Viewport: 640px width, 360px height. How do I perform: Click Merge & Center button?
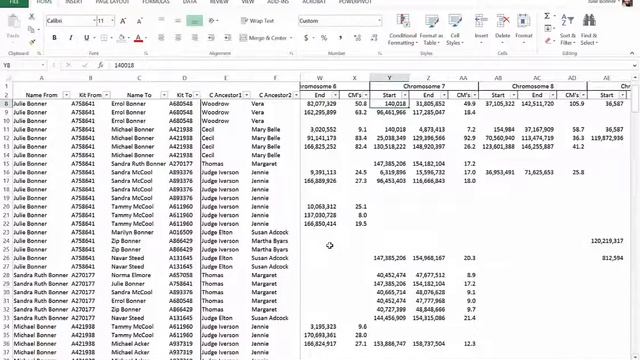point(263,38)
